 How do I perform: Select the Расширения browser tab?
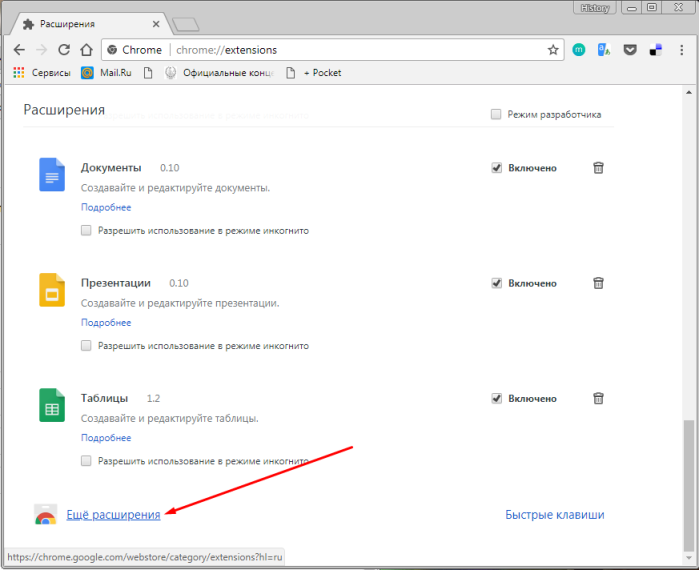click(89, 24)
